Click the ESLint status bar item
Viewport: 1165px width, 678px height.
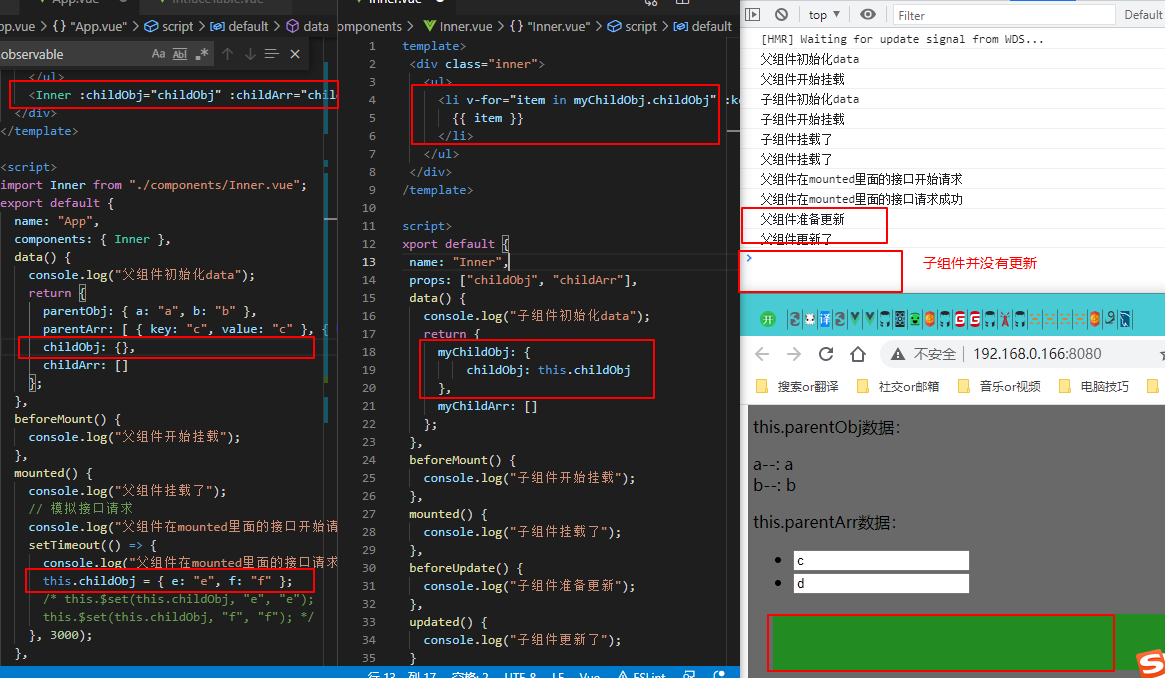[641, 674]
